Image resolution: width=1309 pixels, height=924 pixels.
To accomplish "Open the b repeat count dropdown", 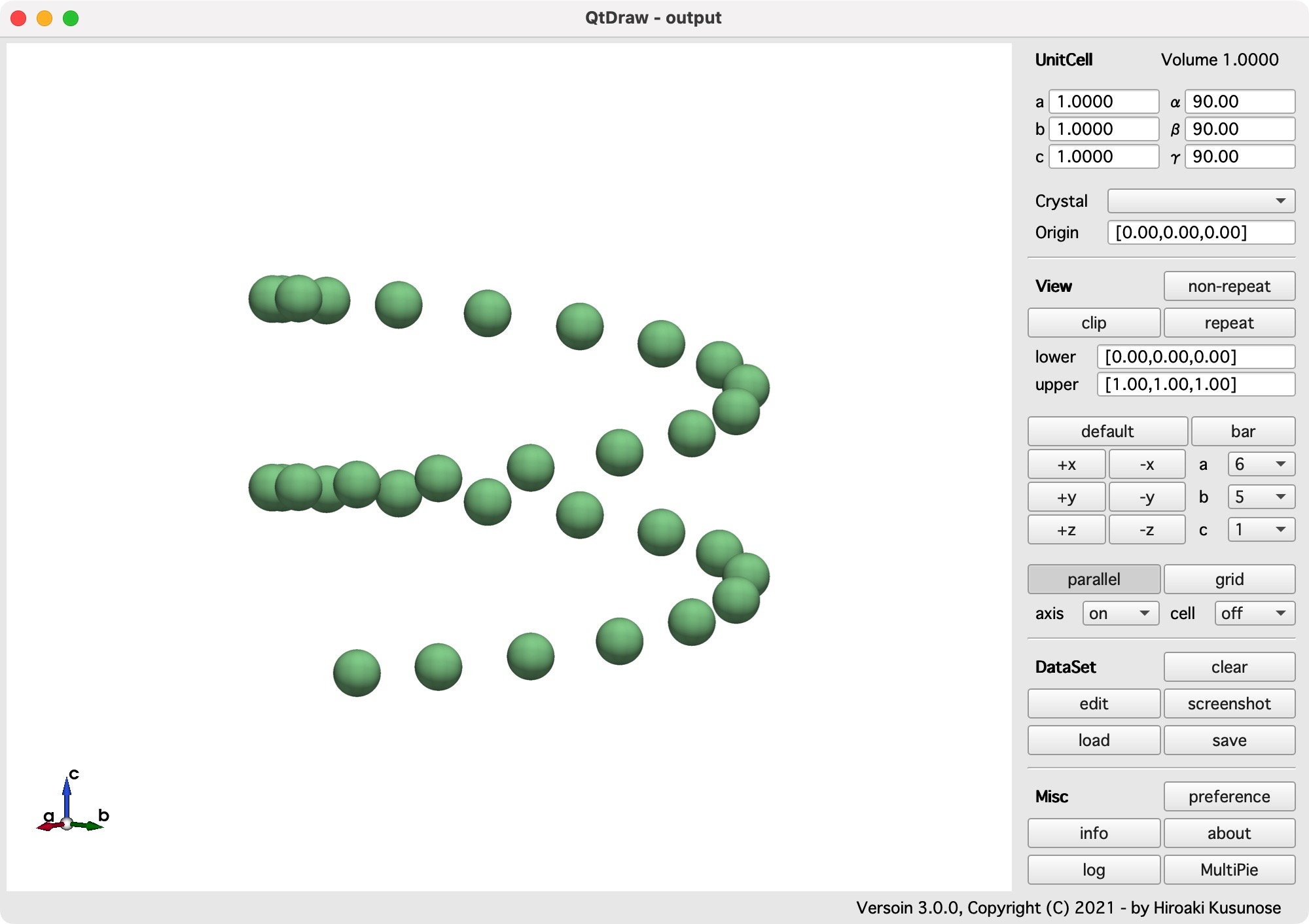I will point(1261,497).
